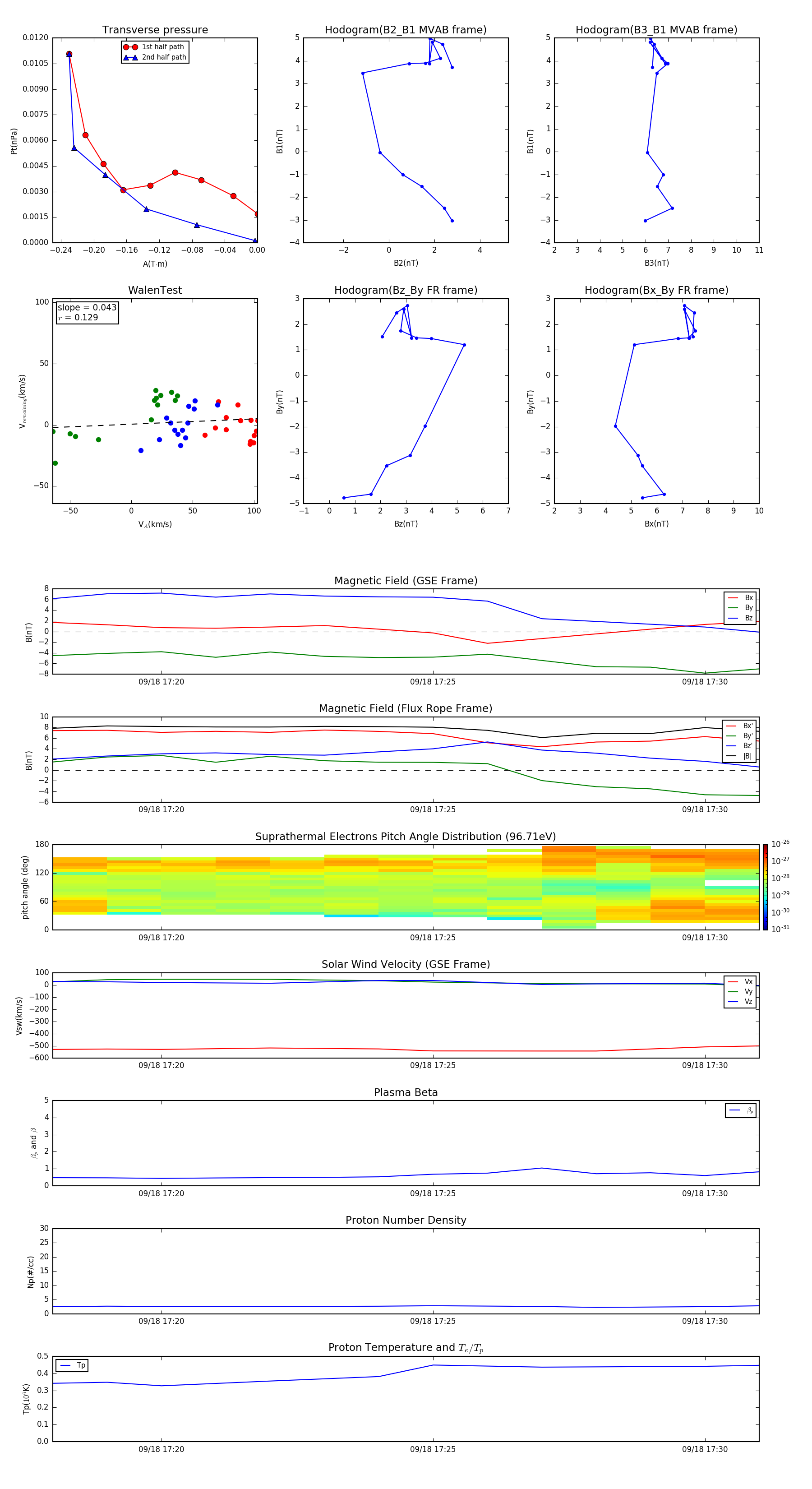Click the "r = 0.129" annotation
The width and height of the screenshot is (812, 1489).
pyautogui.click(x=78, y=317)
